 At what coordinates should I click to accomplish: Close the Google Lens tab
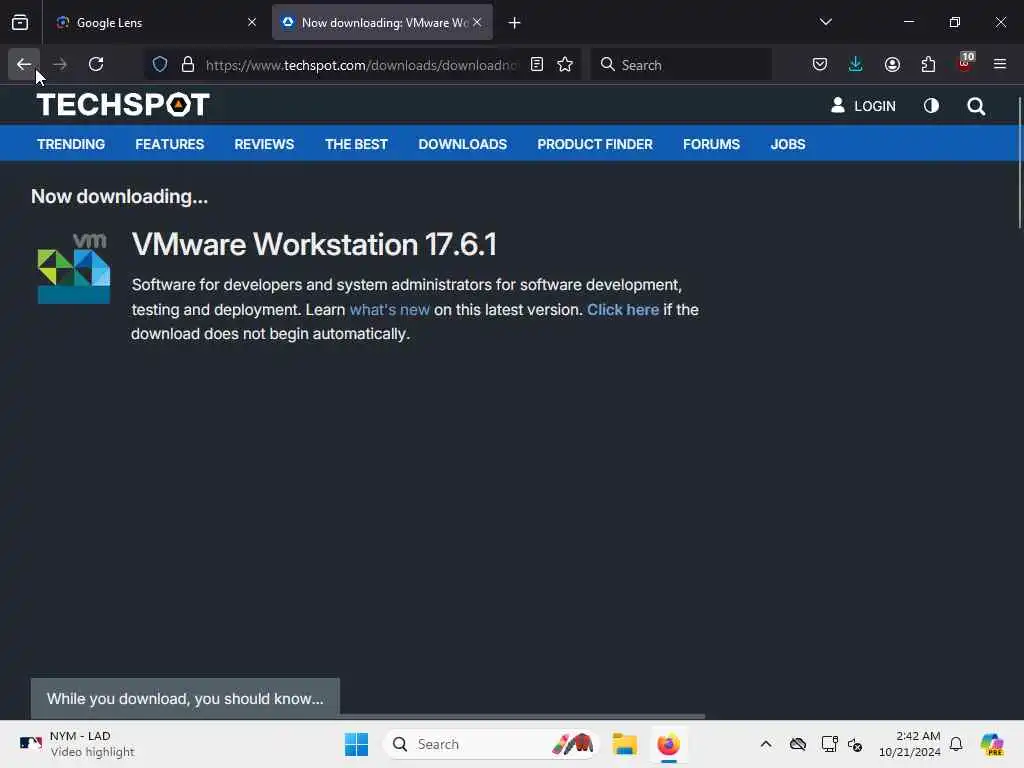252,22
